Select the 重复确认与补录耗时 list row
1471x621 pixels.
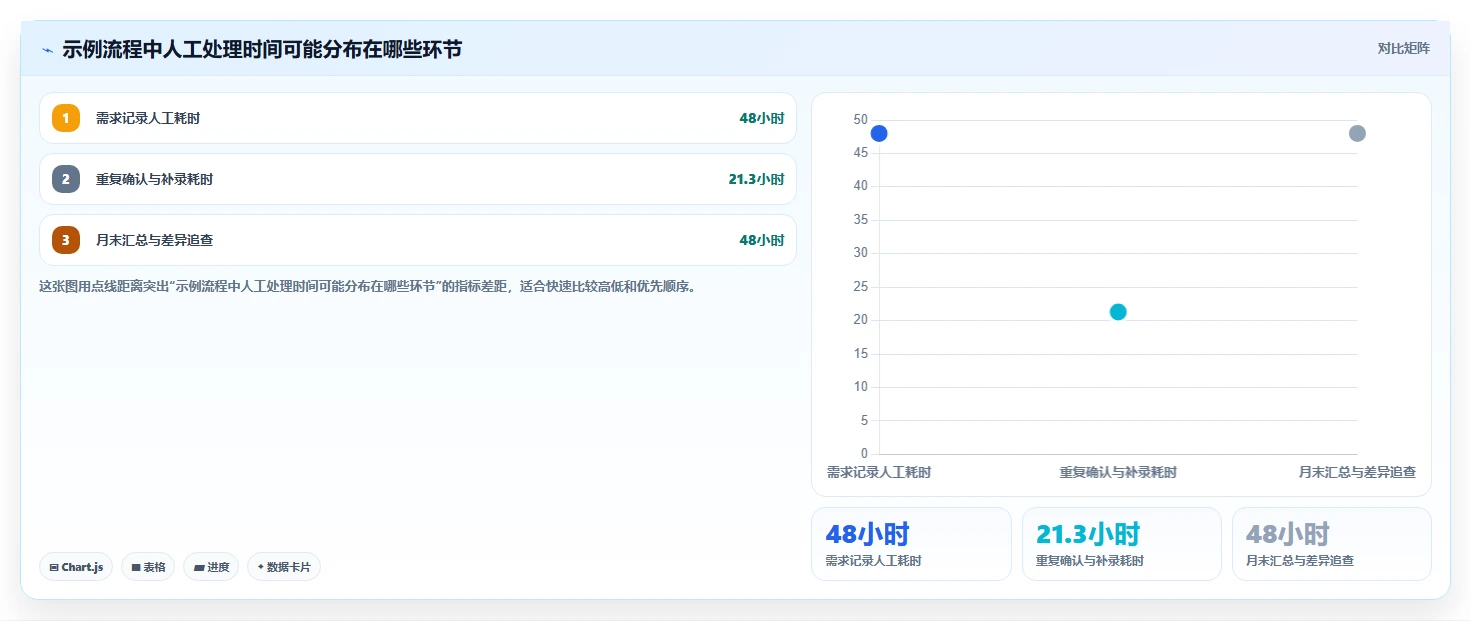(x=418, y=179)
